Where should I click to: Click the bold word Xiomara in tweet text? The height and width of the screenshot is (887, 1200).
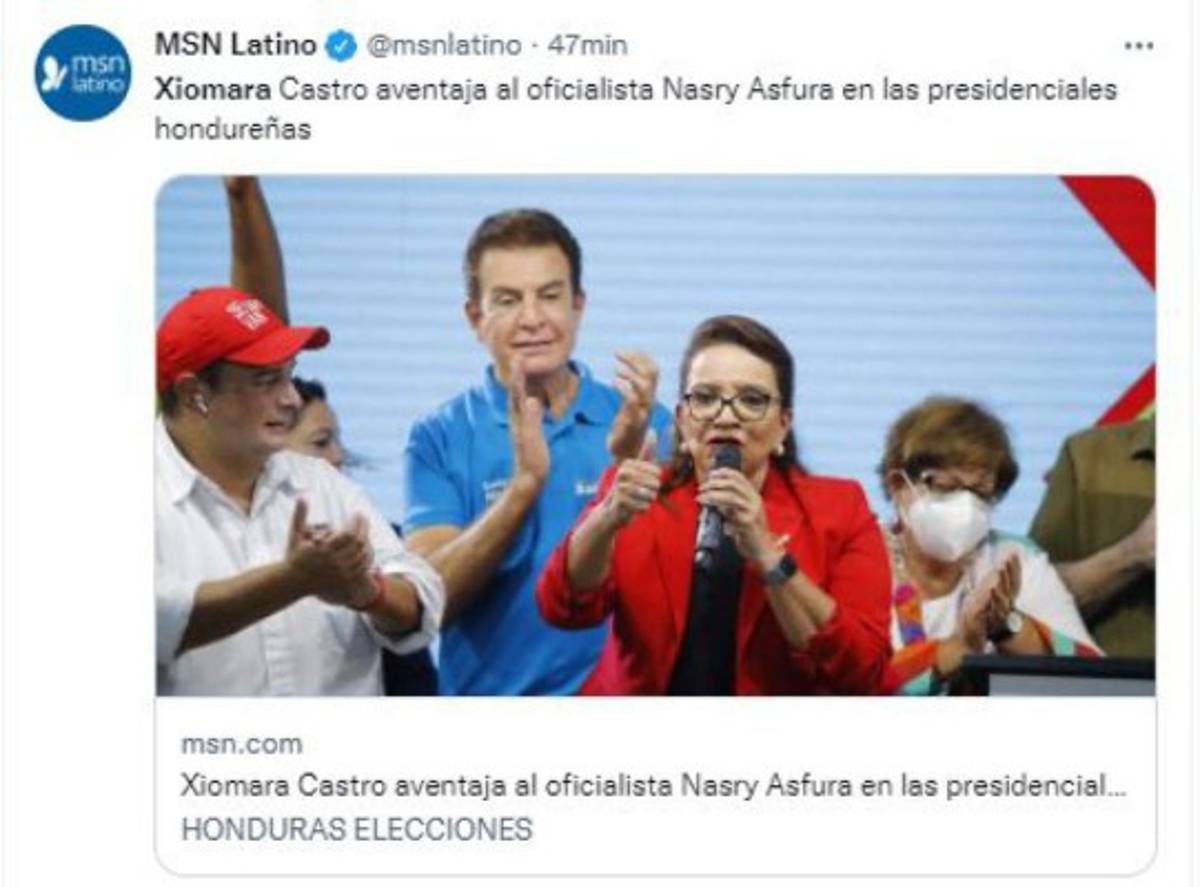click(212, 89)
